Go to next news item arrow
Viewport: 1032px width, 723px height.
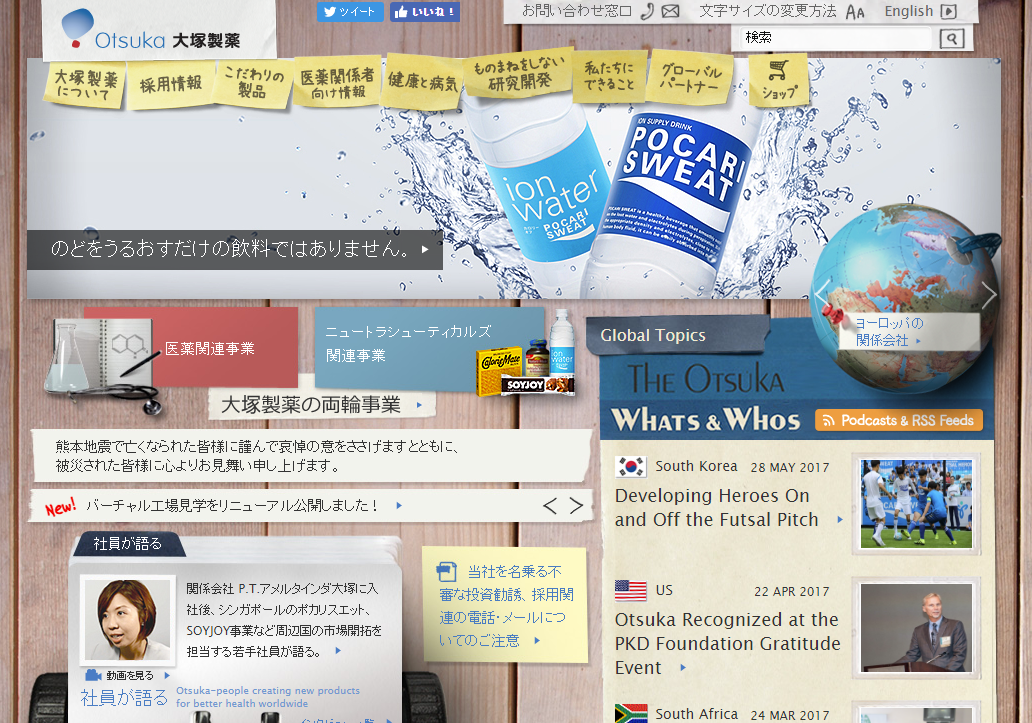click(x=576, y=505)
